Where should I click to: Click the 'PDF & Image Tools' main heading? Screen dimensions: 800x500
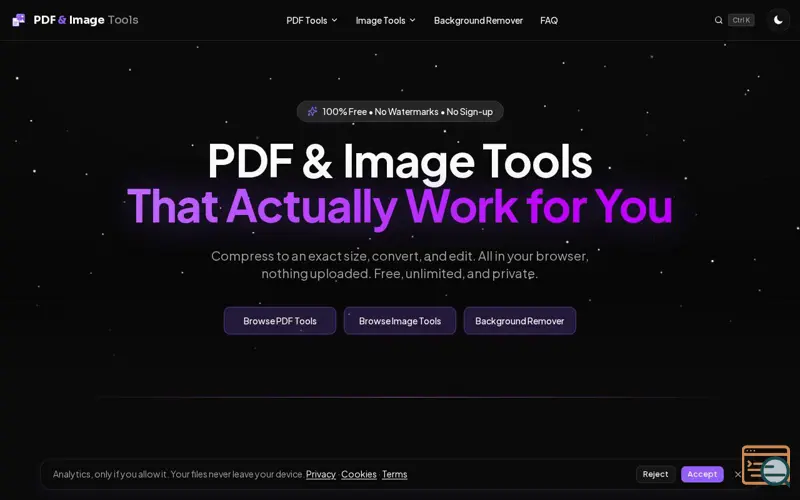tap(400, 161)
